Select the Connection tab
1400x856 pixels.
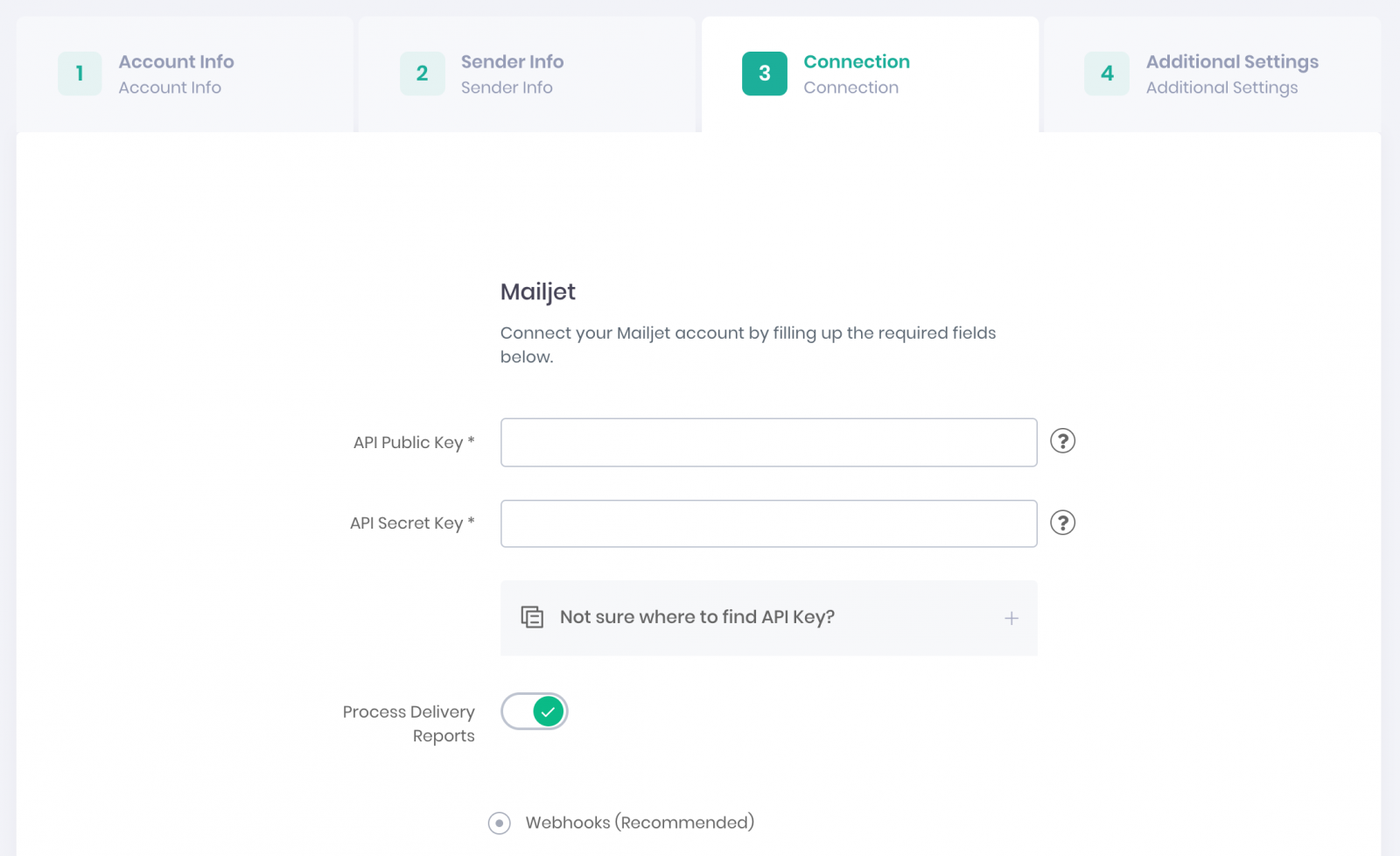pos(856,74)
